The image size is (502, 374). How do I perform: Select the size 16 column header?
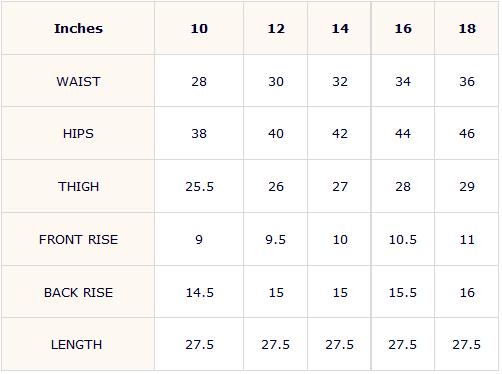tap(403, 28)
